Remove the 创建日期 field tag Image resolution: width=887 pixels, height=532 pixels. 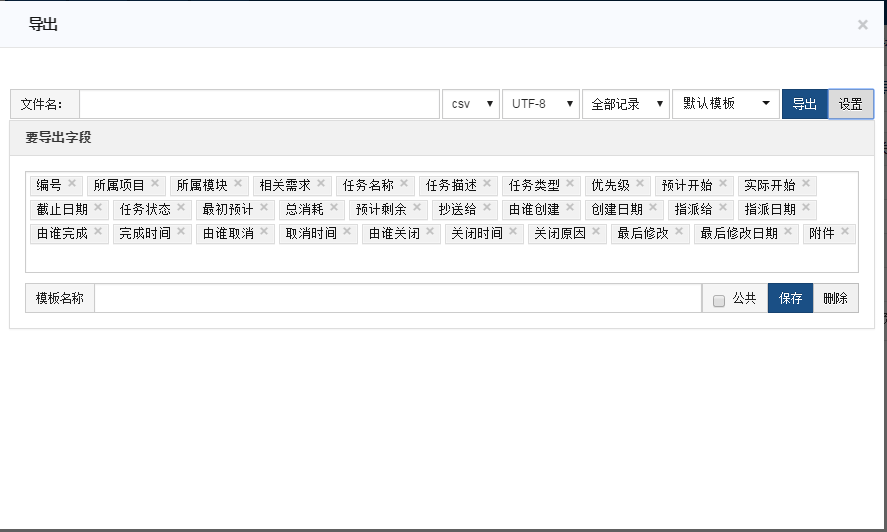coord(653,207)
